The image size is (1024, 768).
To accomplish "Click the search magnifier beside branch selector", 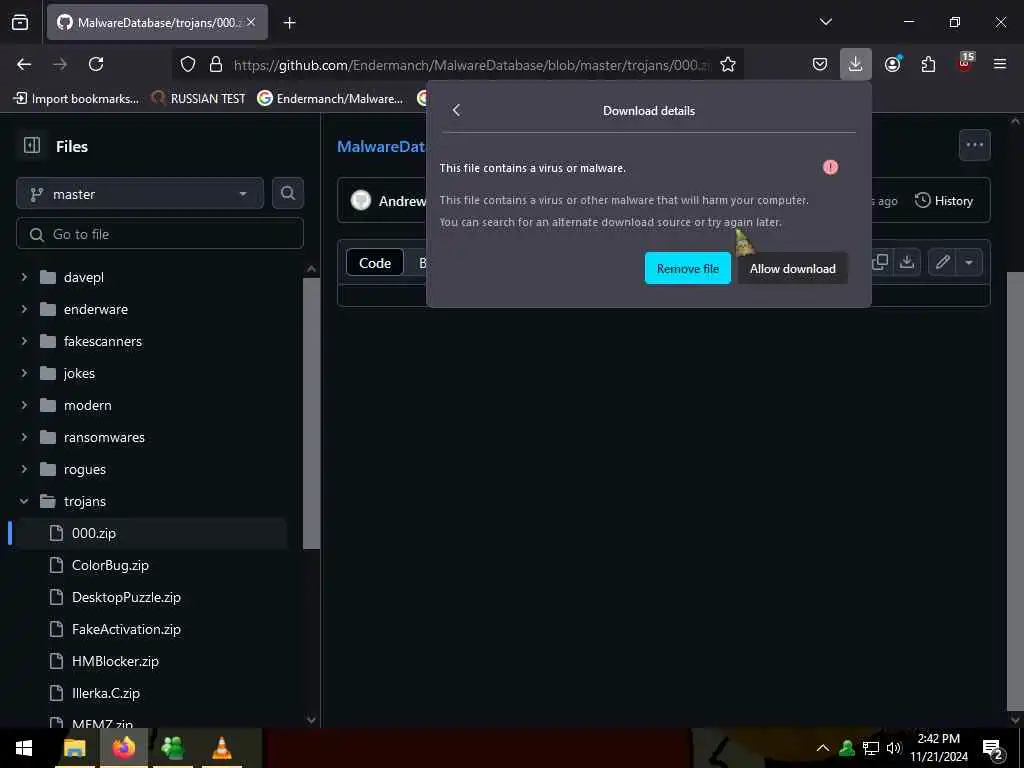I will click(288, 193).
